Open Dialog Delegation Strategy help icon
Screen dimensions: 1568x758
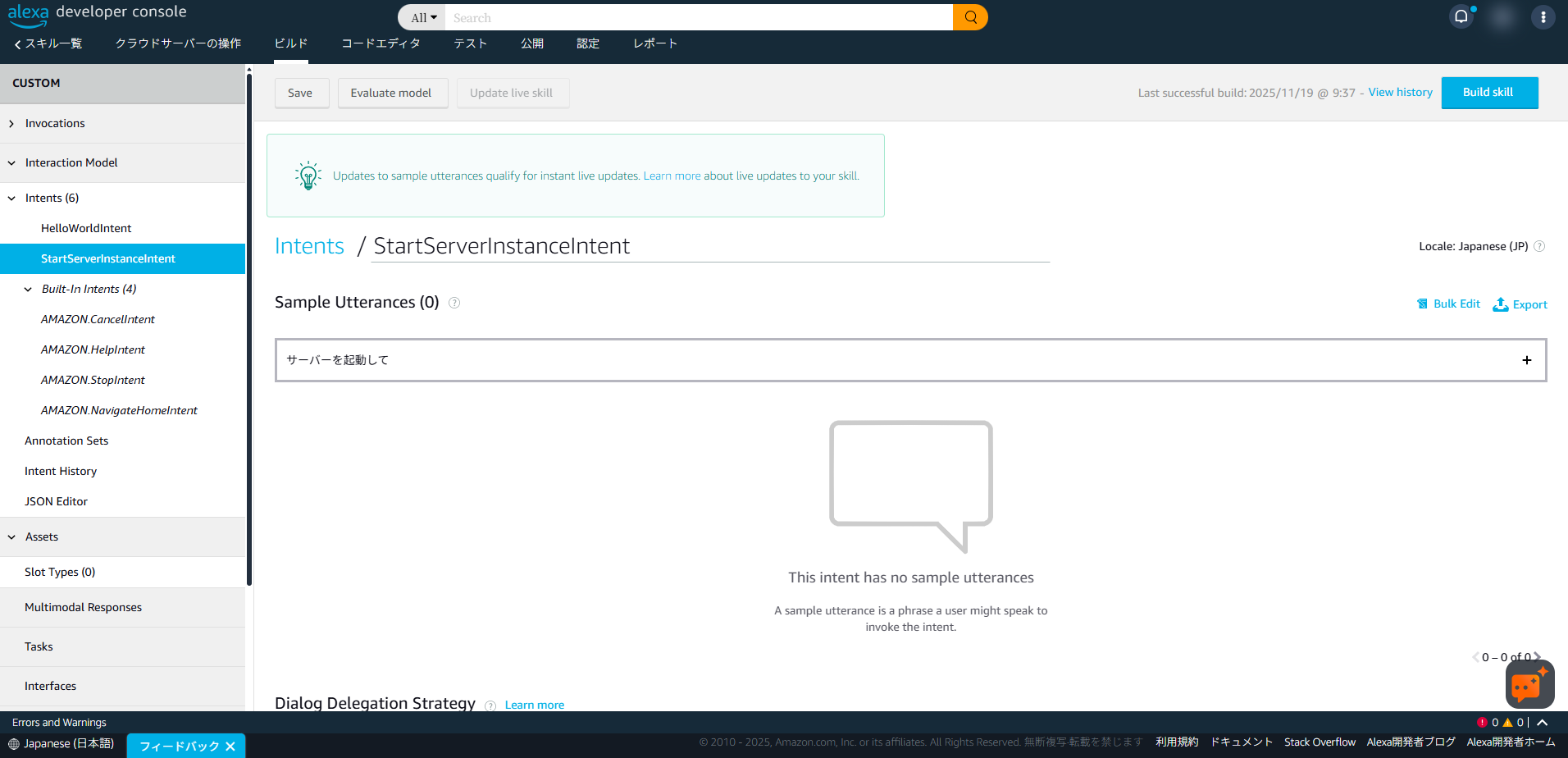coord(490,705)
